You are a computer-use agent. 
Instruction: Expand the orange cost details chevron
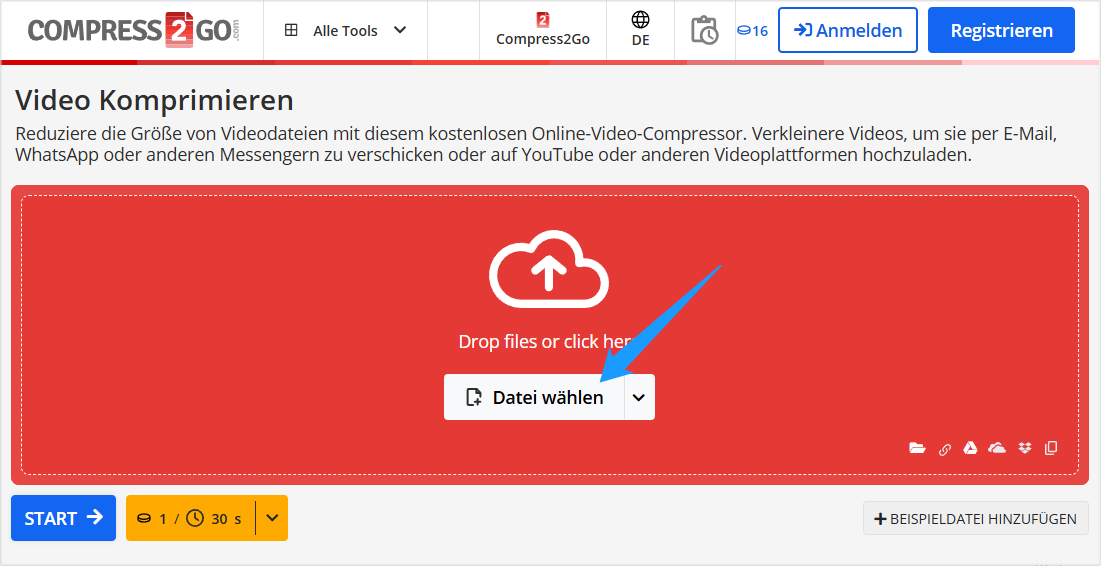272,518
